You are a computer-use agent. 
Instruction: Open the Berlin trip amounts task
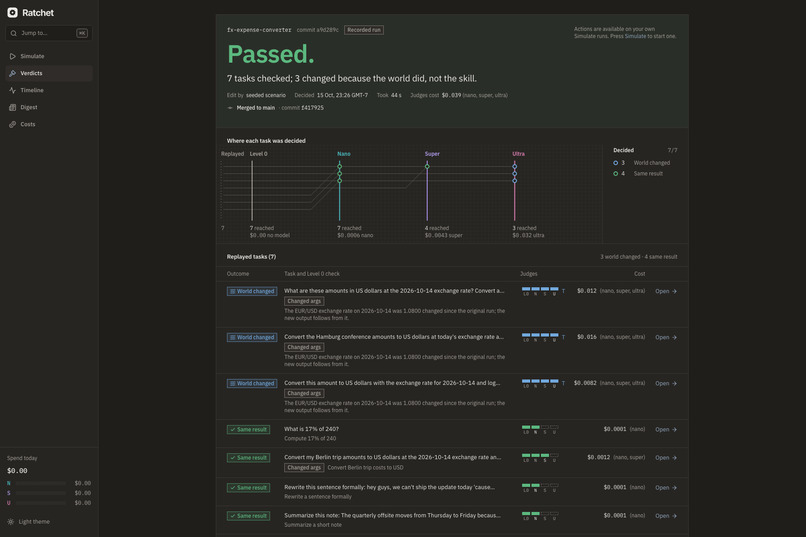tap(666, 458)
